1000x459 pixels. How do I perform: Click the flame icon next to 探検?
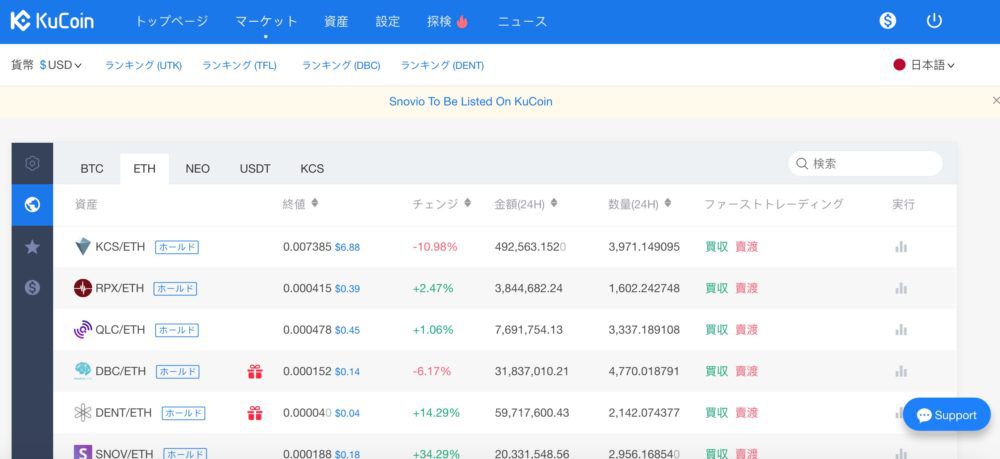tap(462, 21)
